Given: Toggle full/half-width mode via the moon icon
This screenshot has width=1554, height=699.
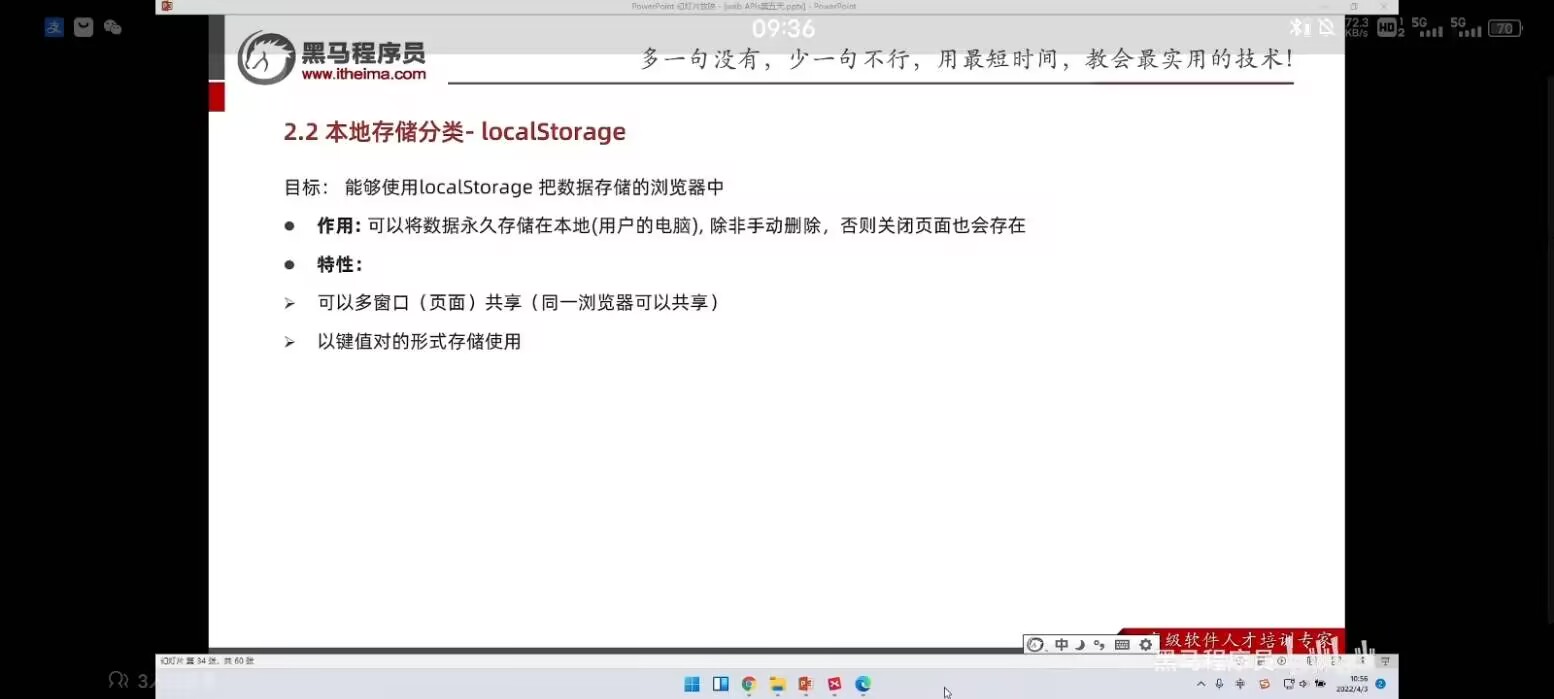Looking at the screenshot, I should (1080, 644).
